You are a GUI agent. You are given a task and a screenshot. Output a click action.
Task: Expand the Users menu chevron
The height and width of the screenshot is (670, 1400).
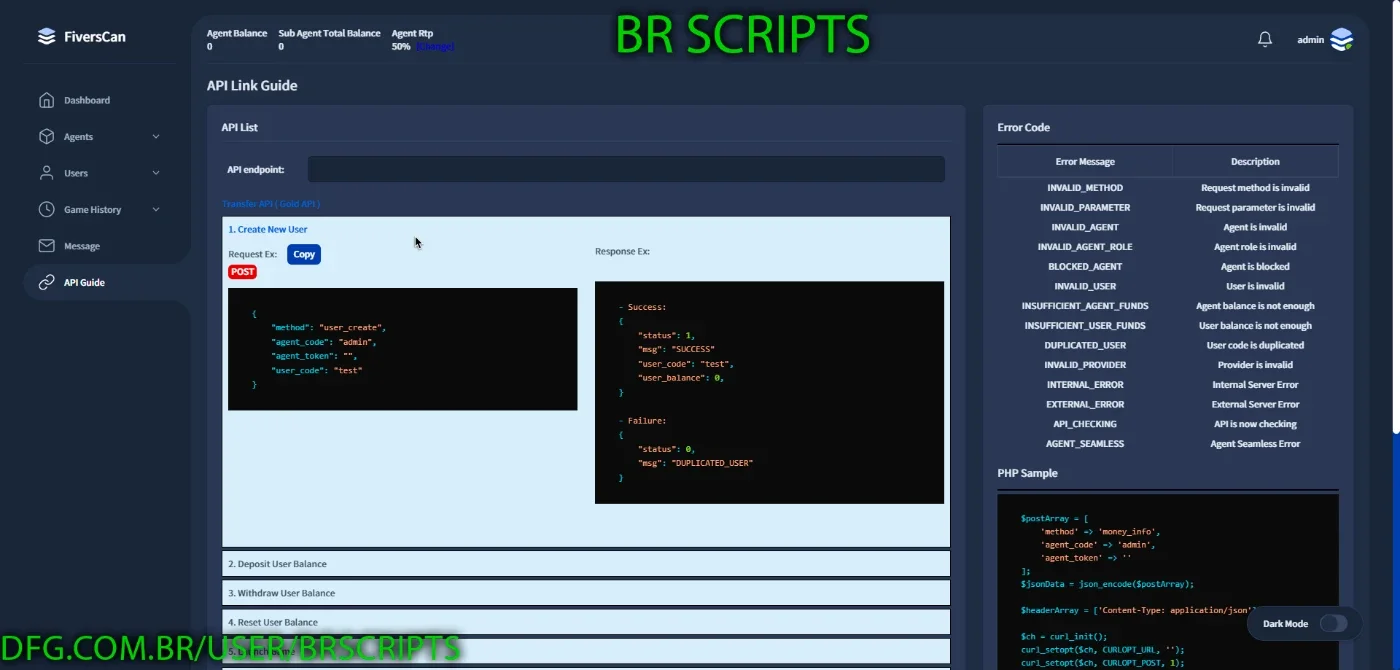(x=156, y=173)
